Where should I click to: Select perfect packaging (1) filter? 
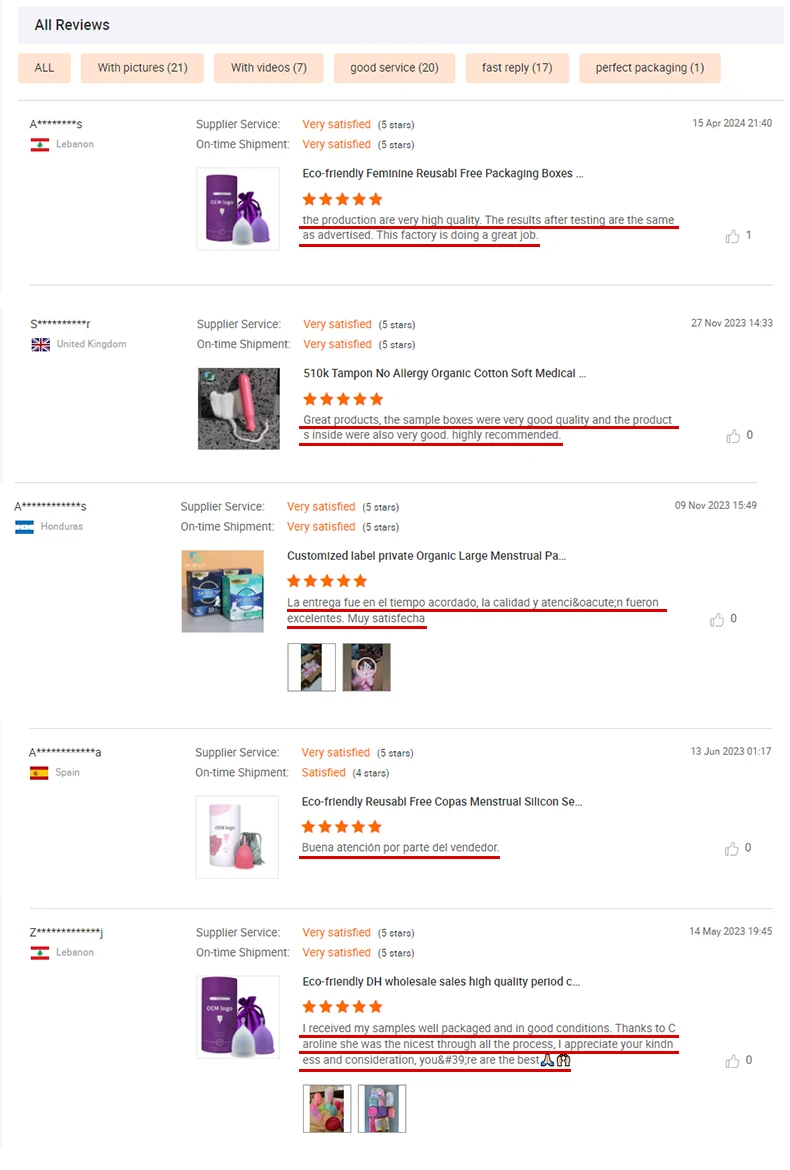click(x=650, y=68)
